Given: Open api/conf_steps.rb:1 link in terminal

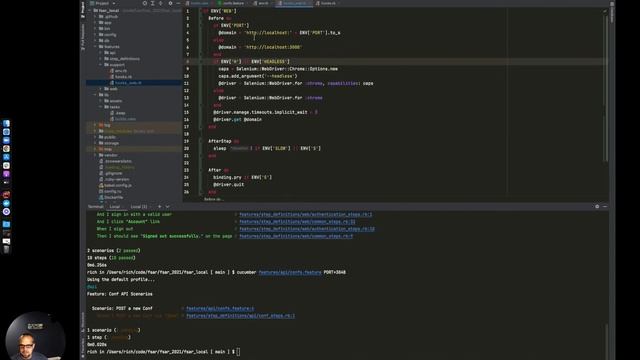Looking at the screenshot, I should (240, 316).
